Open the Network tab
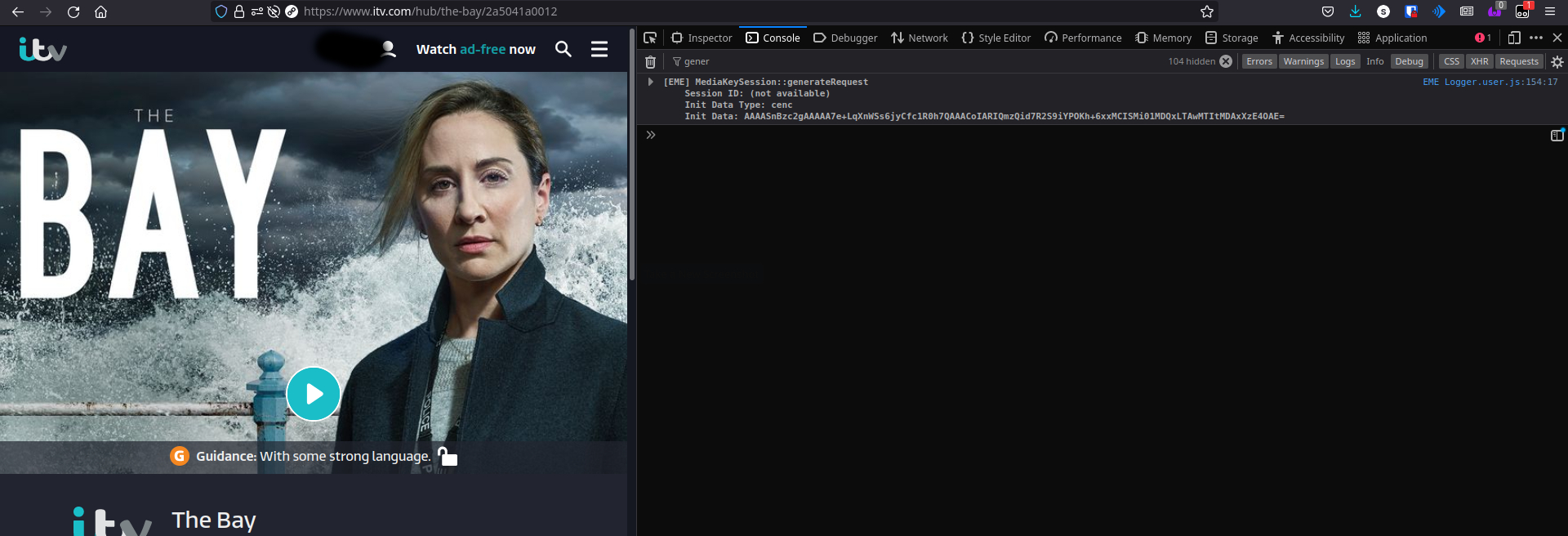This screenshot has width=1568, height=536. (920, 38)
